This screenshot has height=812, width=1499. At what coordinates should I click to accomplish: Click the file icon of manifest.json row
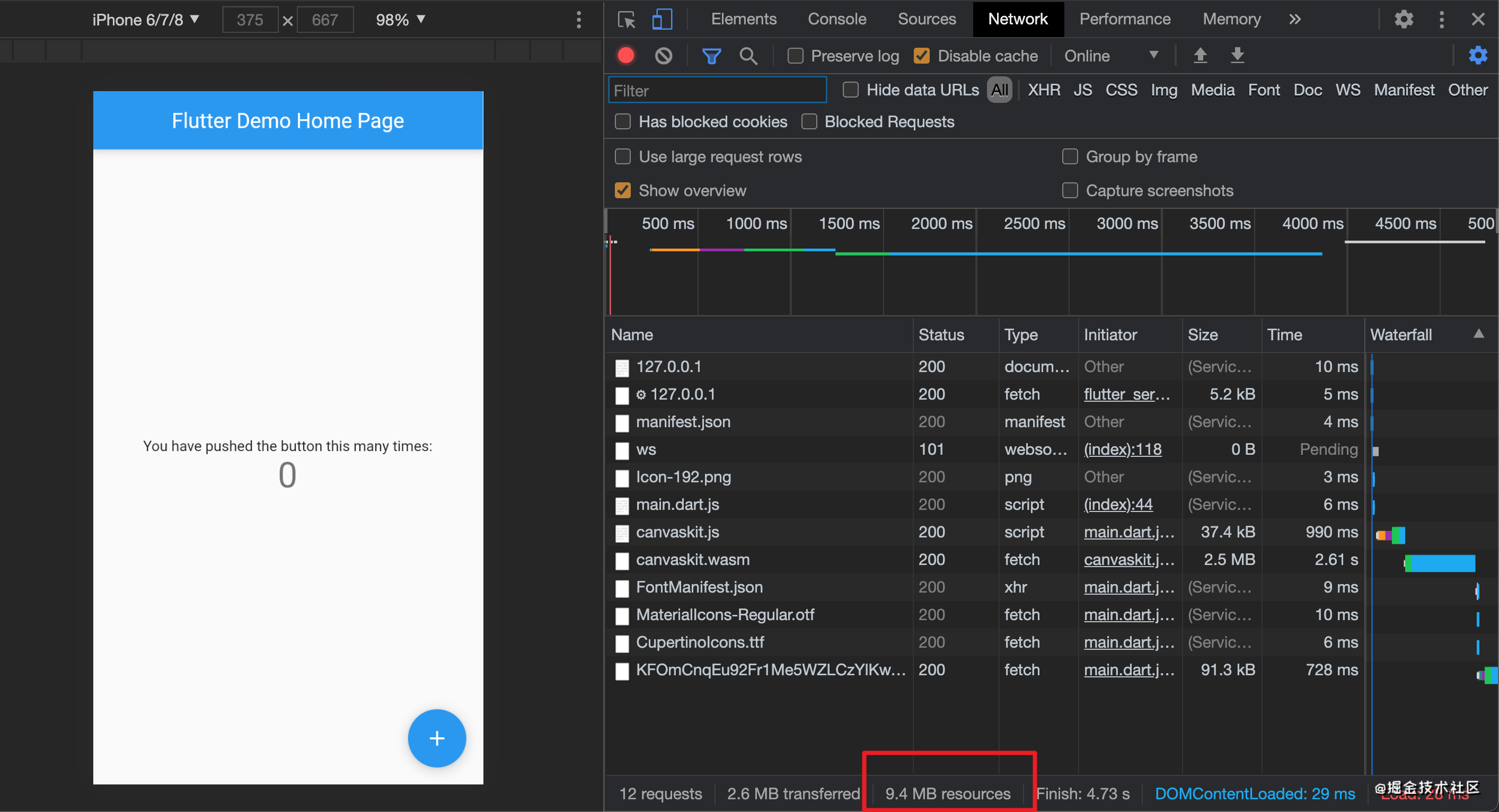[x=622, y=423]
